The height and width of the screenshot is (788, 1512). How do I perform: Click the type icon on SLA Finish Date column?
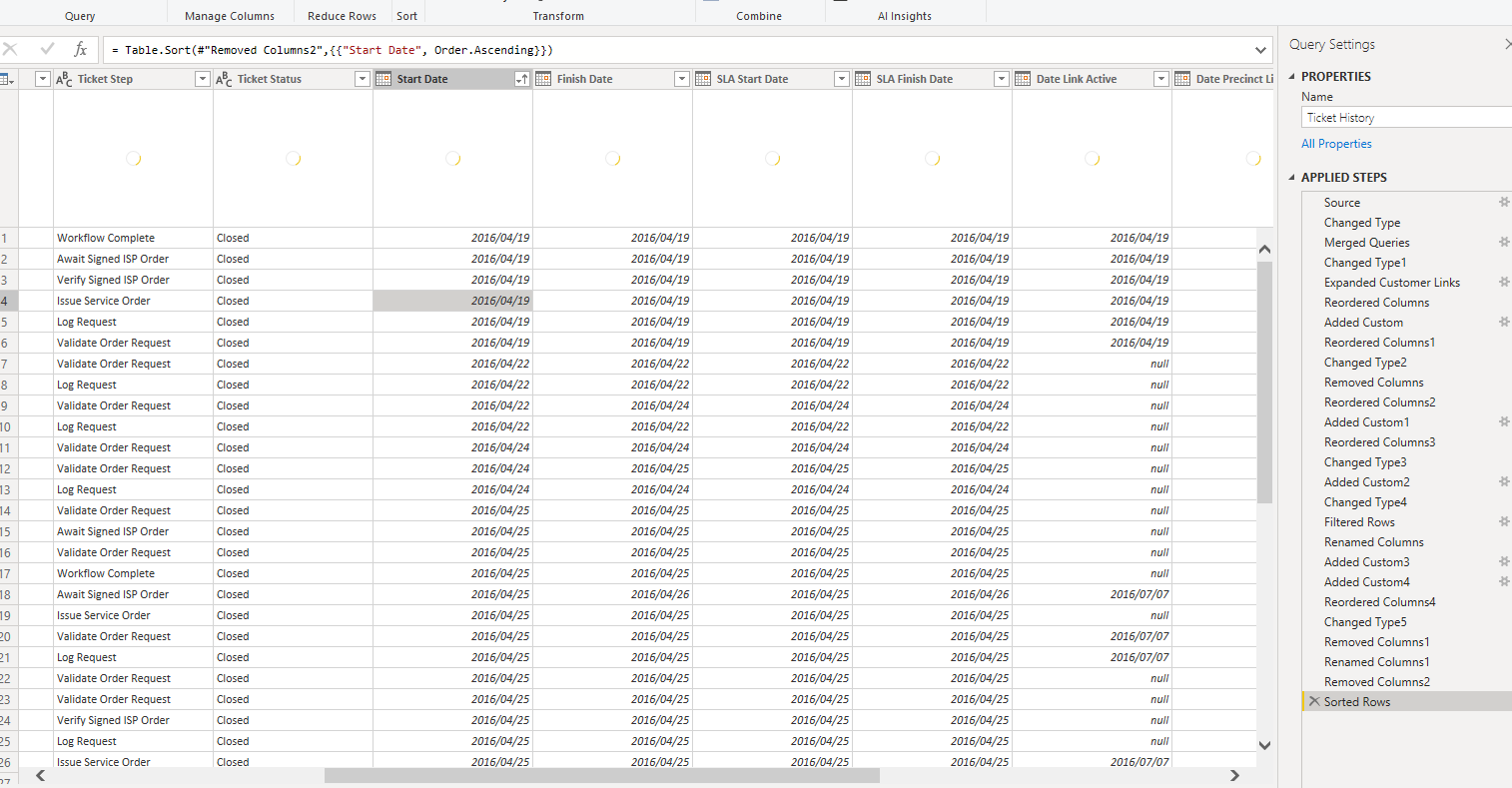click(863, 79)
